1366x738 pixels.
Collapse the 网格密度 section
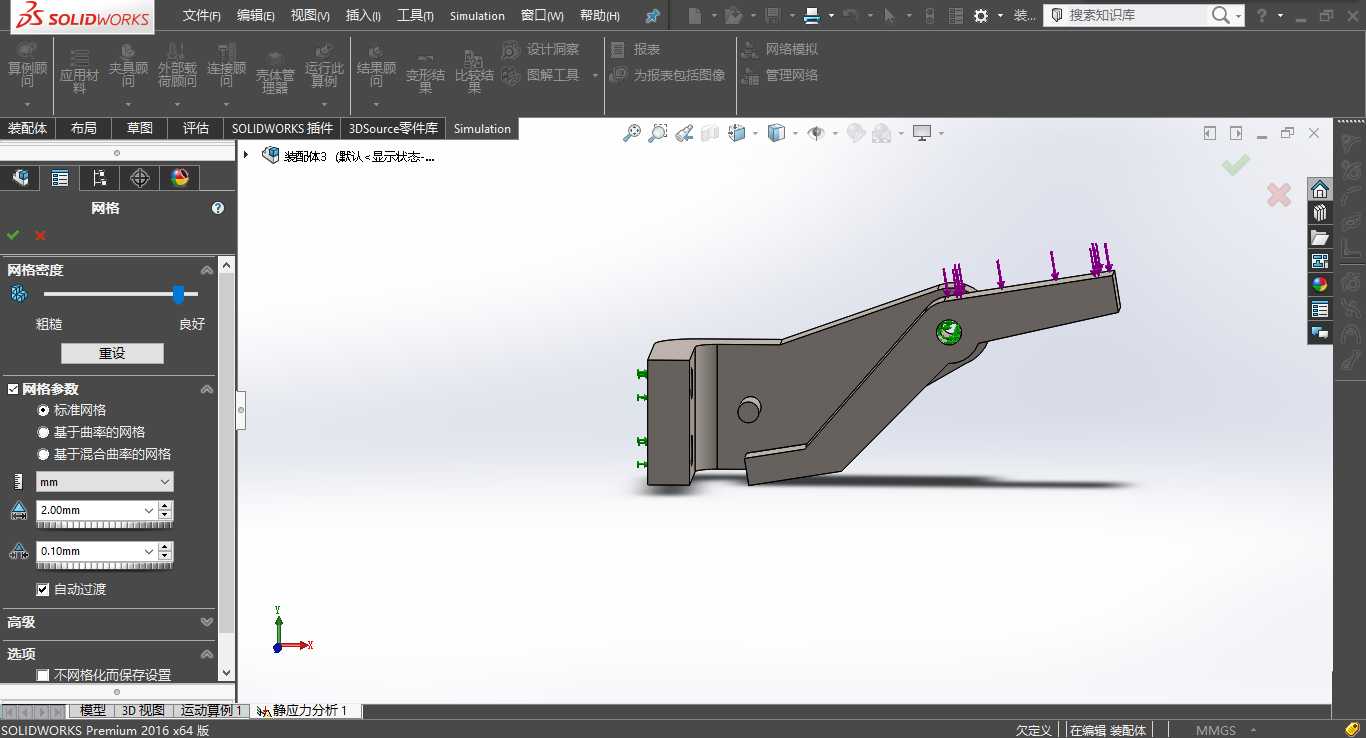[207, 270]
